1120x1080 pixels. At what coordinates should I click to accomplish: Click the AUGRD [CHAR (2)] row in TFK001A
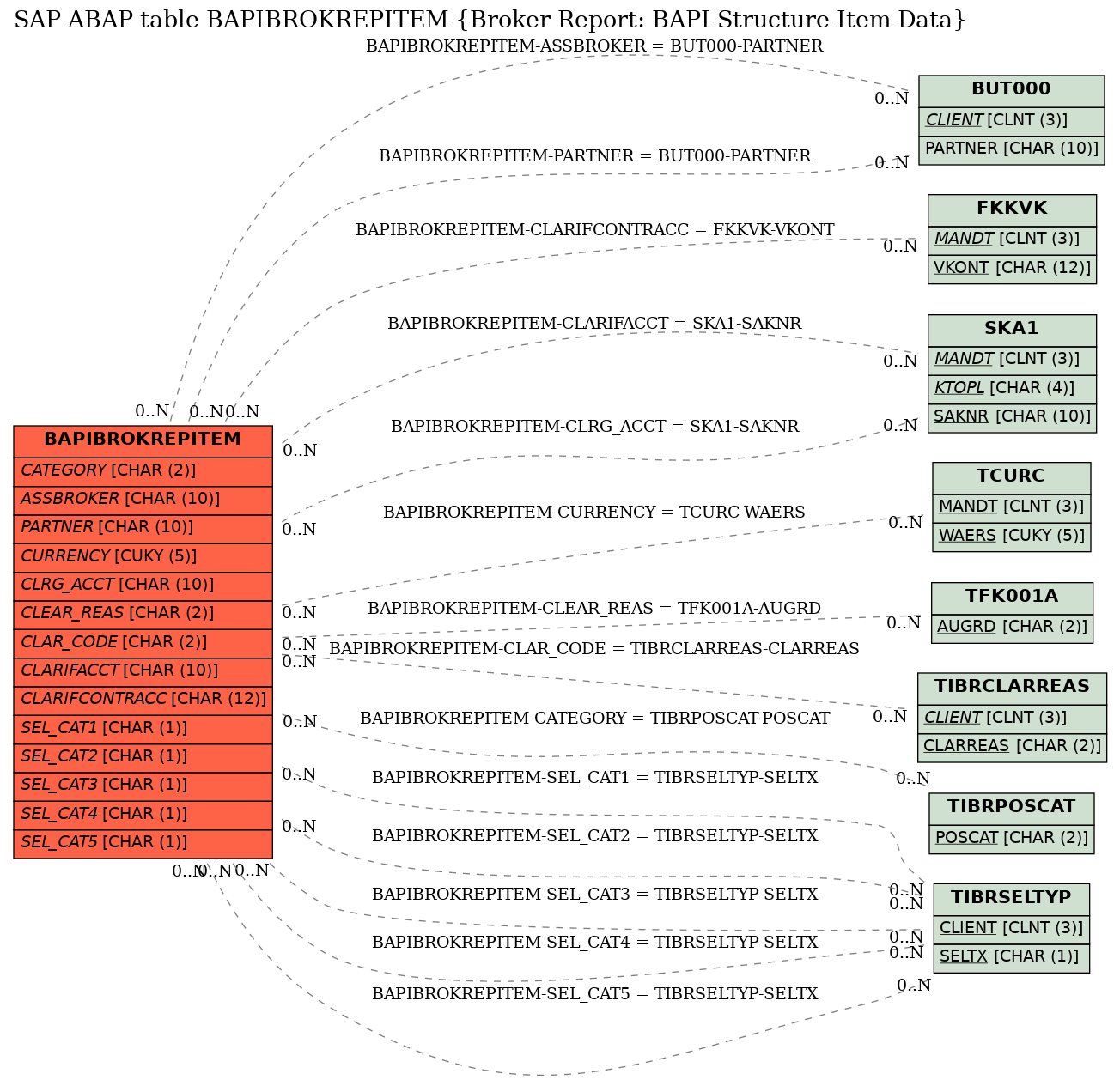(x=1012, y=628)
